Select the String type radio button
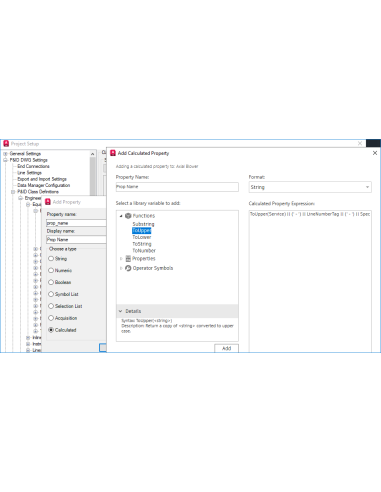Viewport: 381px width, 492px height. coord(51,258)
